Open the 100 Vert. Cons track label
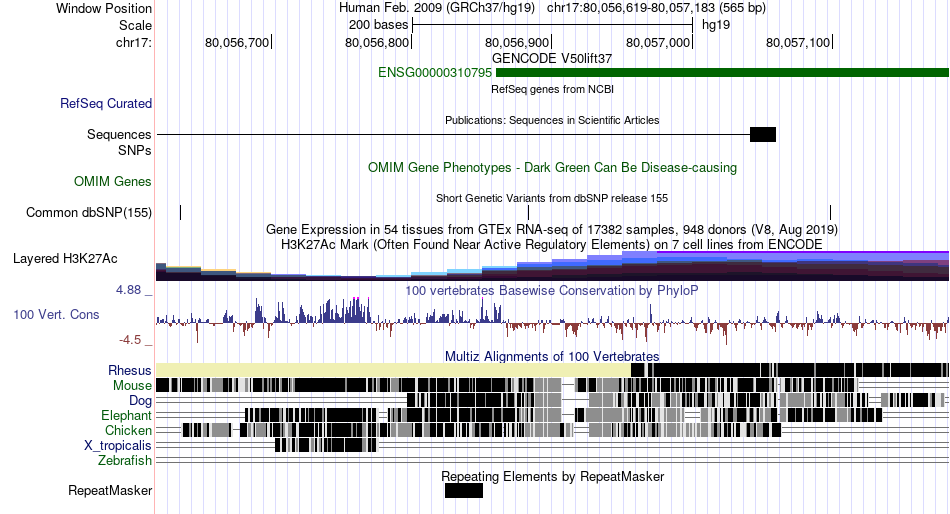The width and height of the screenshot is (950, 514). pyautogui.click(x=56, y=315)
